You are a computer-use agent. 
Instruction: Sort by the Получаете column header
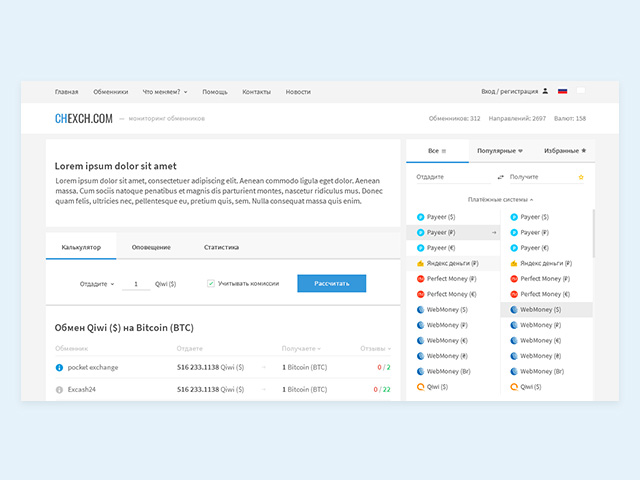click(x=301, y=349)
